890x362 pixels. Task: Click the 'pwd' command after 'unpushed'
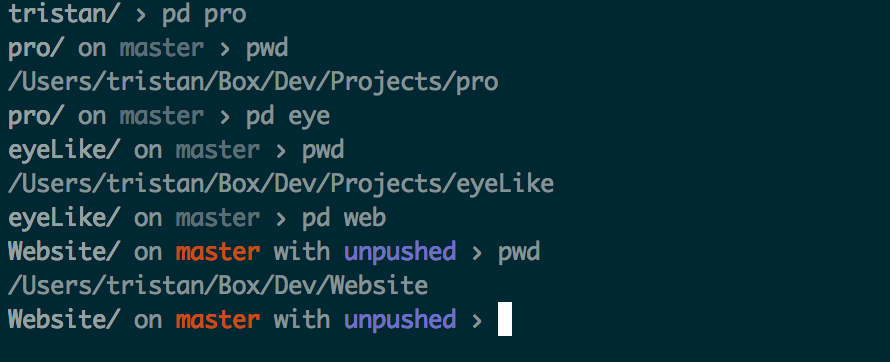pyautogui.click(x=519, y=253)
